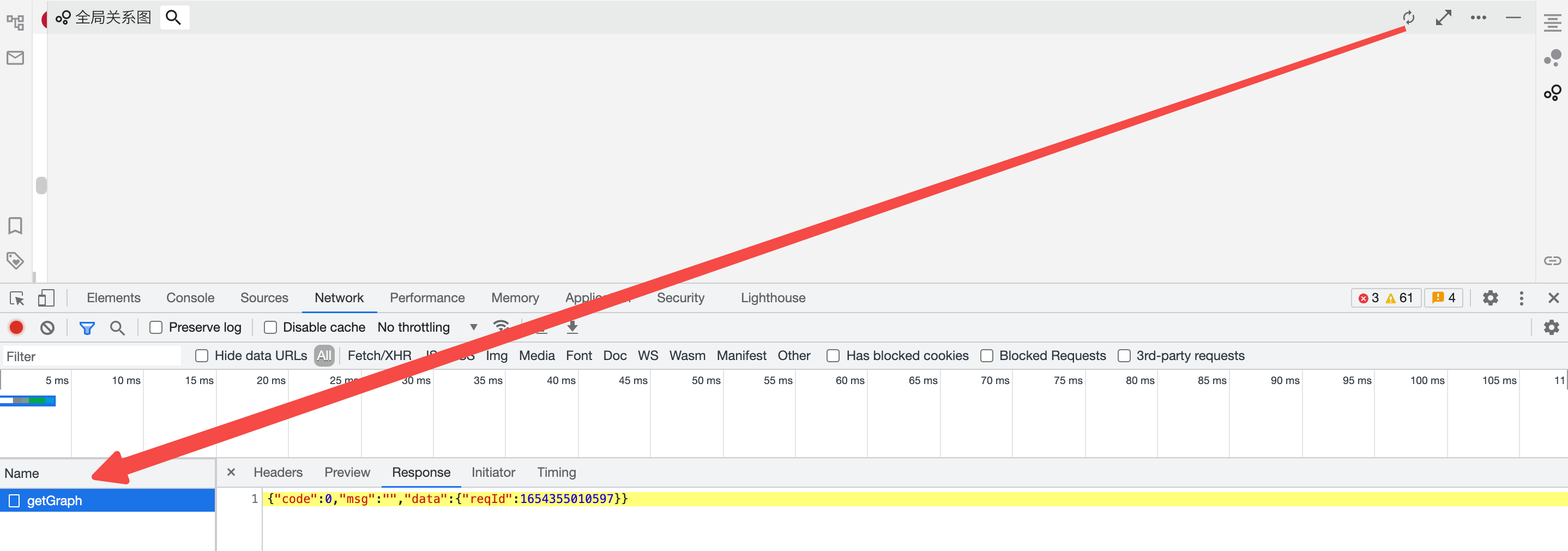Open the inspect element picker tool
Viewport: 1568px width, 551px height.
pos(16,298)
